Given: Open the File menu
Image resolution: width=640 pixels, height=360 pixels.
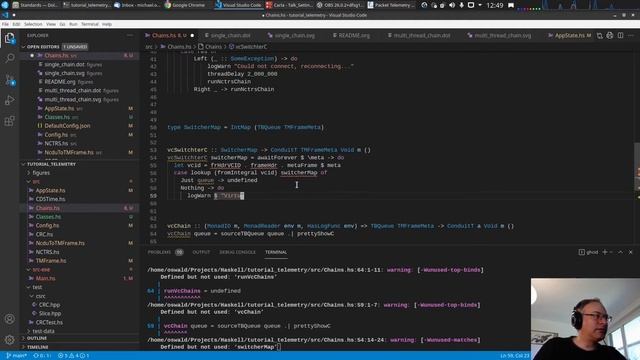Looking at the screenshot, I should (x=5, y=24).
